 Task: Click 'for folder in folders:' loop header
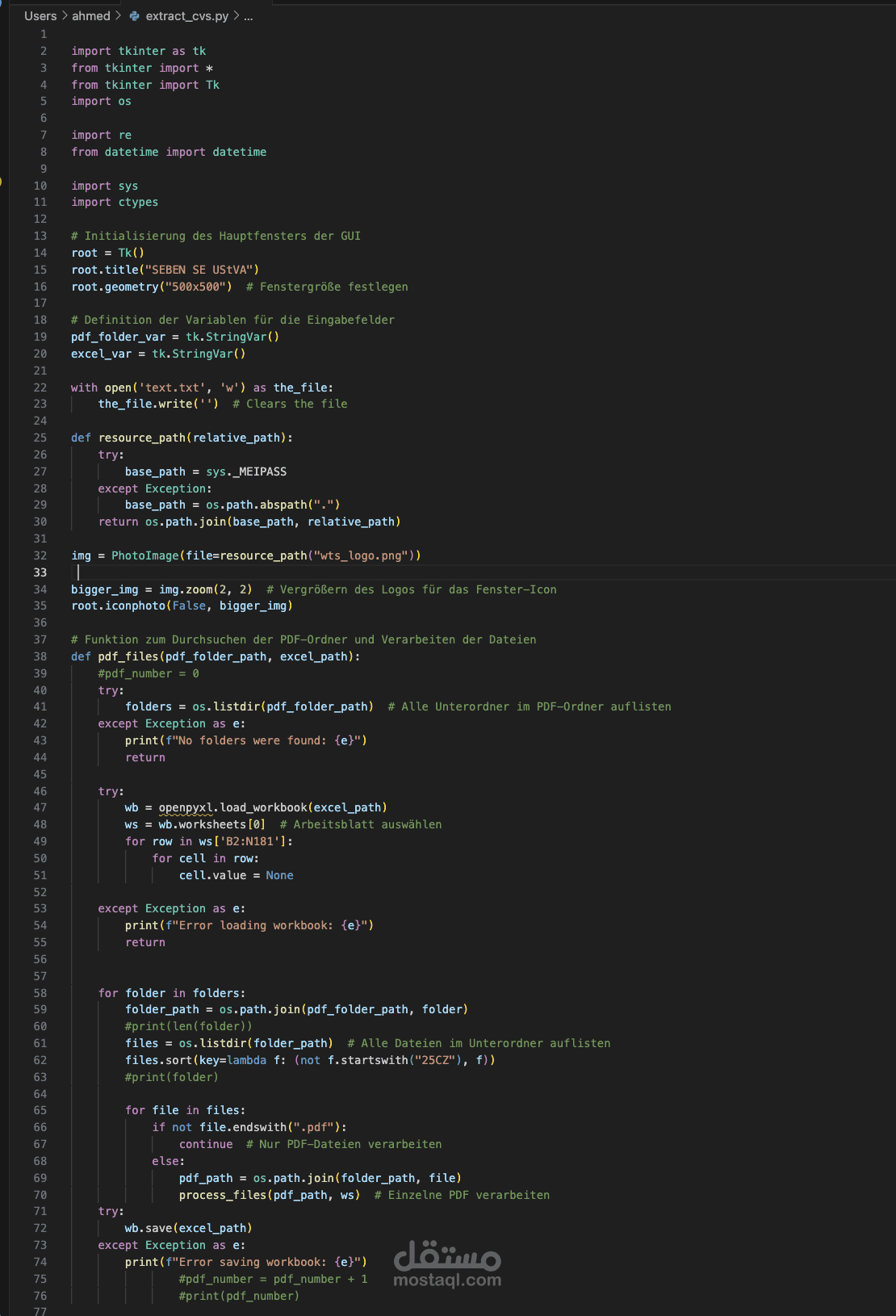(172, 993)
